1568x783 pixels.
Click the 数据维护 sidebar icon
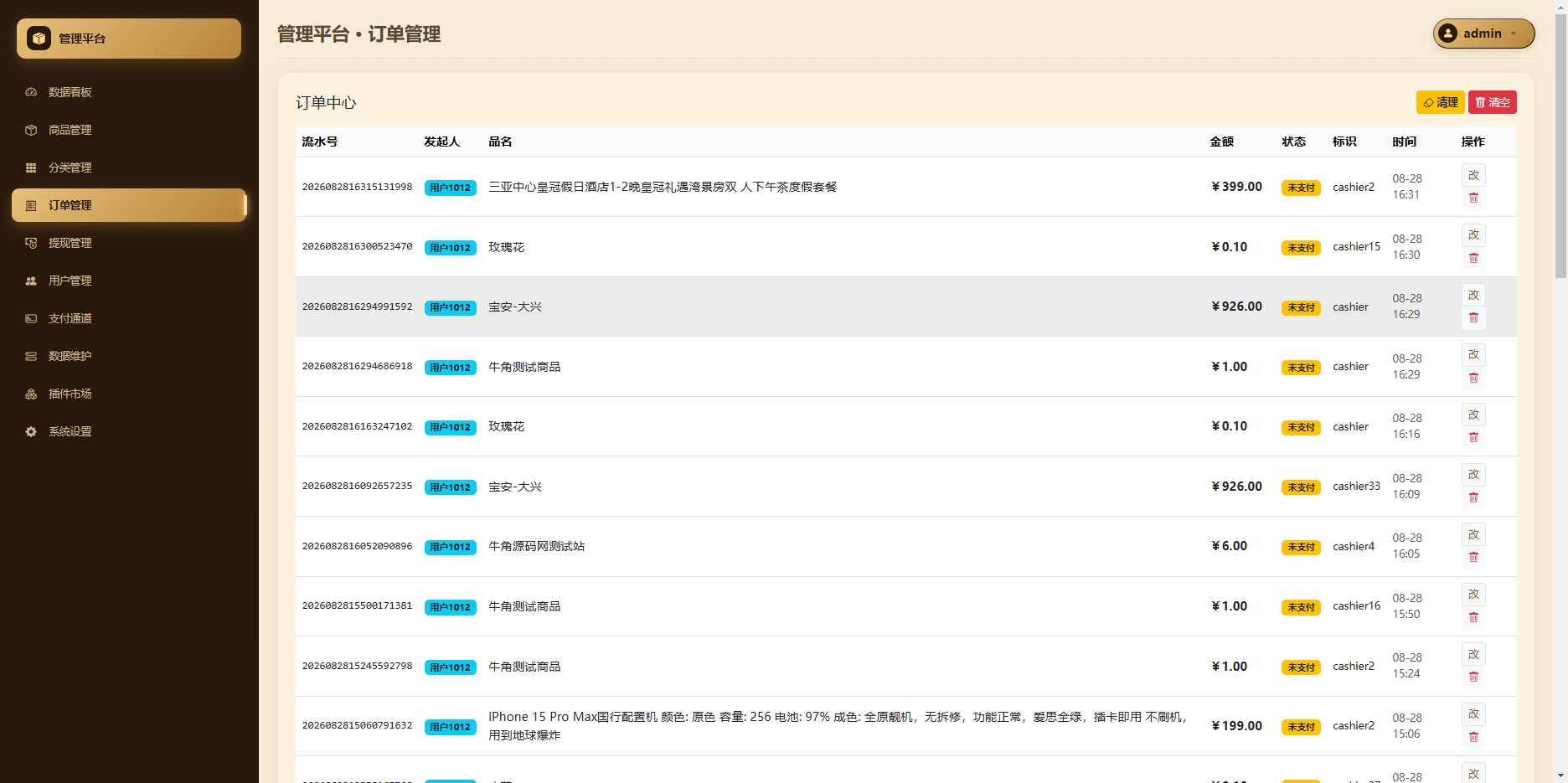31,356
